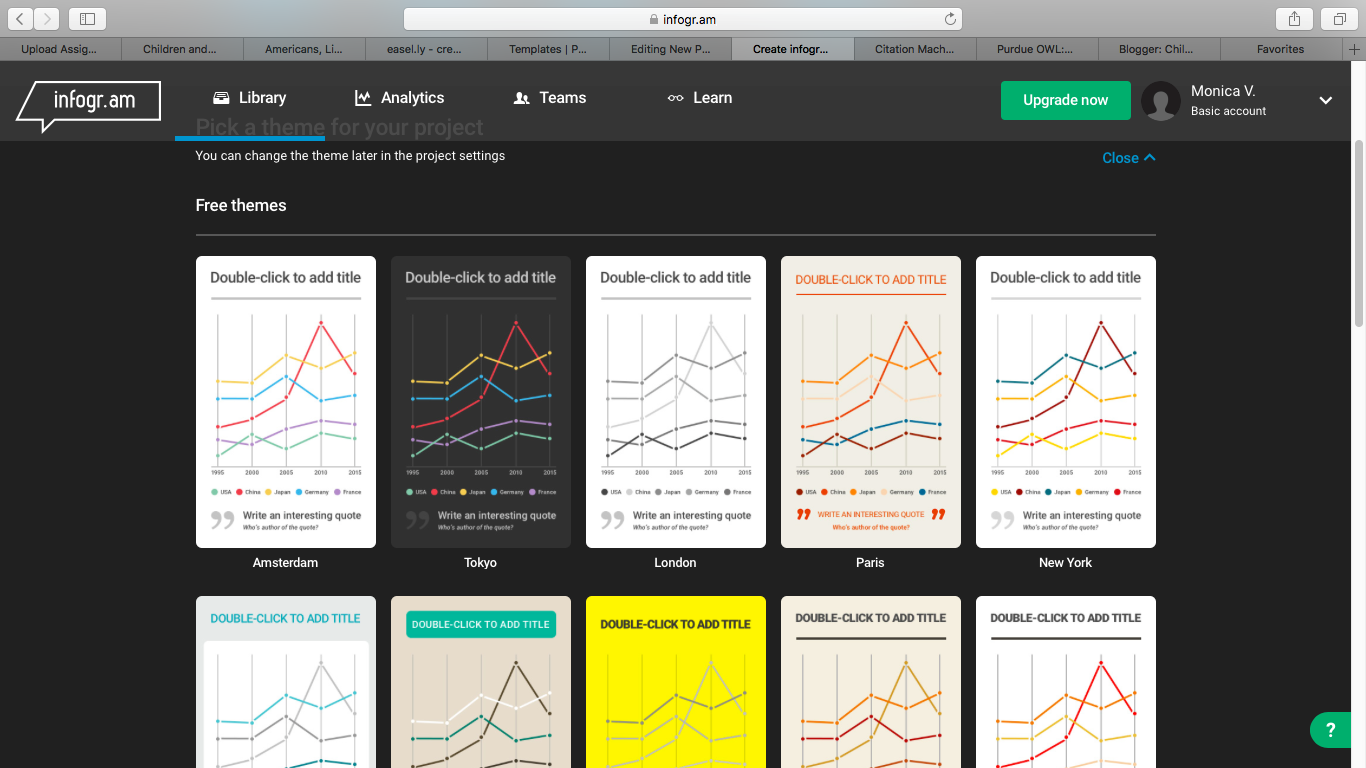Switch to the easel.ly tab
The height and width of the screenshot is (768, 1366).
pyautogui.click(x=426, y=49)
